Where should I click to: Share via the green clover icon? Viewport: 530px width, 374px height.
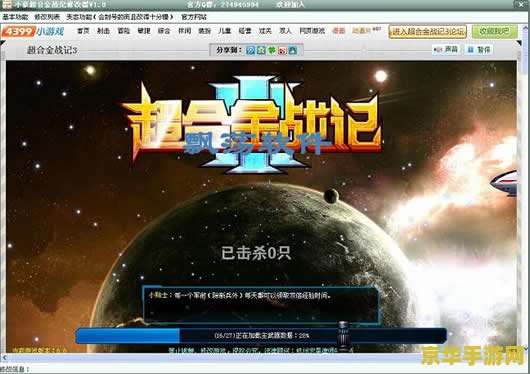pyautogui.click(x=272, y=50)
